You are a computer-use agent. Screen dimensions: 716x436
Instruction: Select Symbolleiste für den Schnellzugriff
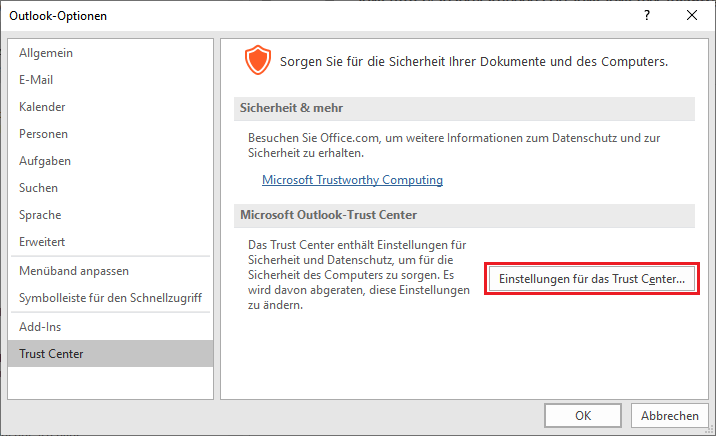(x=111, y=298)
